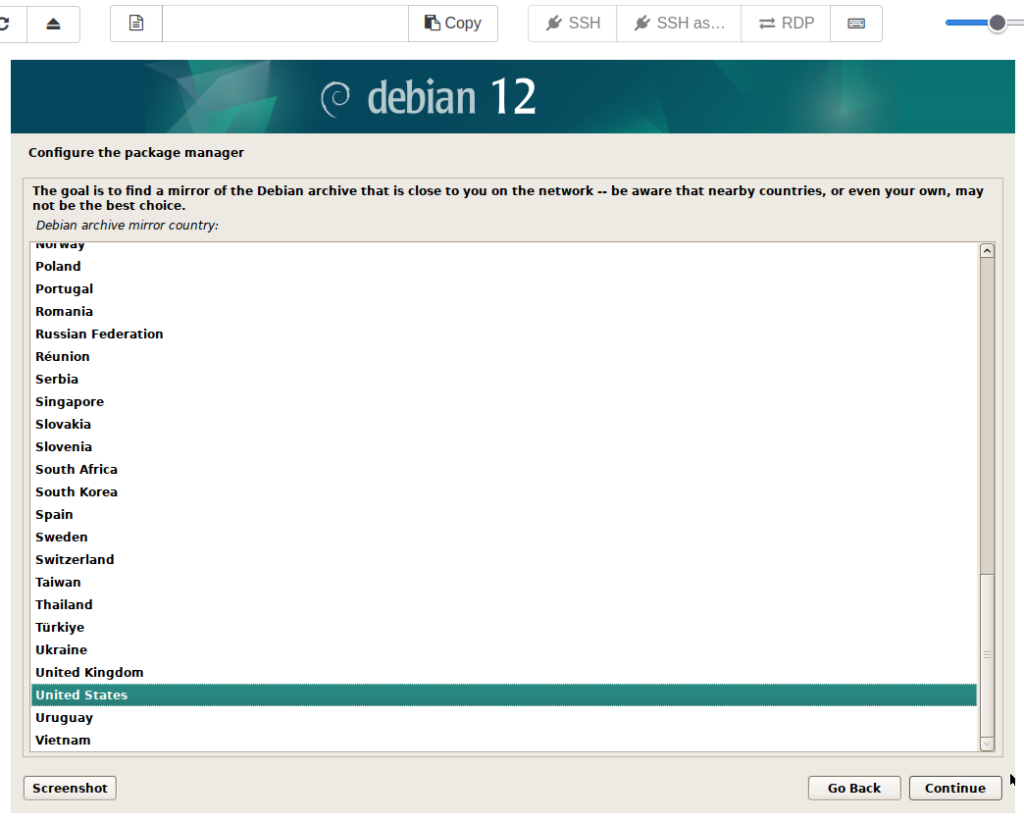
Task: Open RDP connection
Action: (x=786, y=23)
